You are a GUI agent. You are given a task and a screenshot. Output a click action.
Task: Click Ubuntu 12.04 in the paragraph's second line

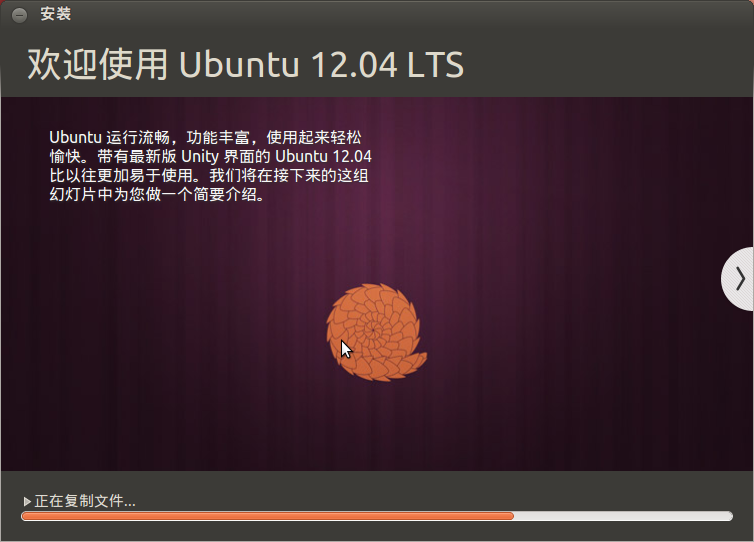pos(323,157)
